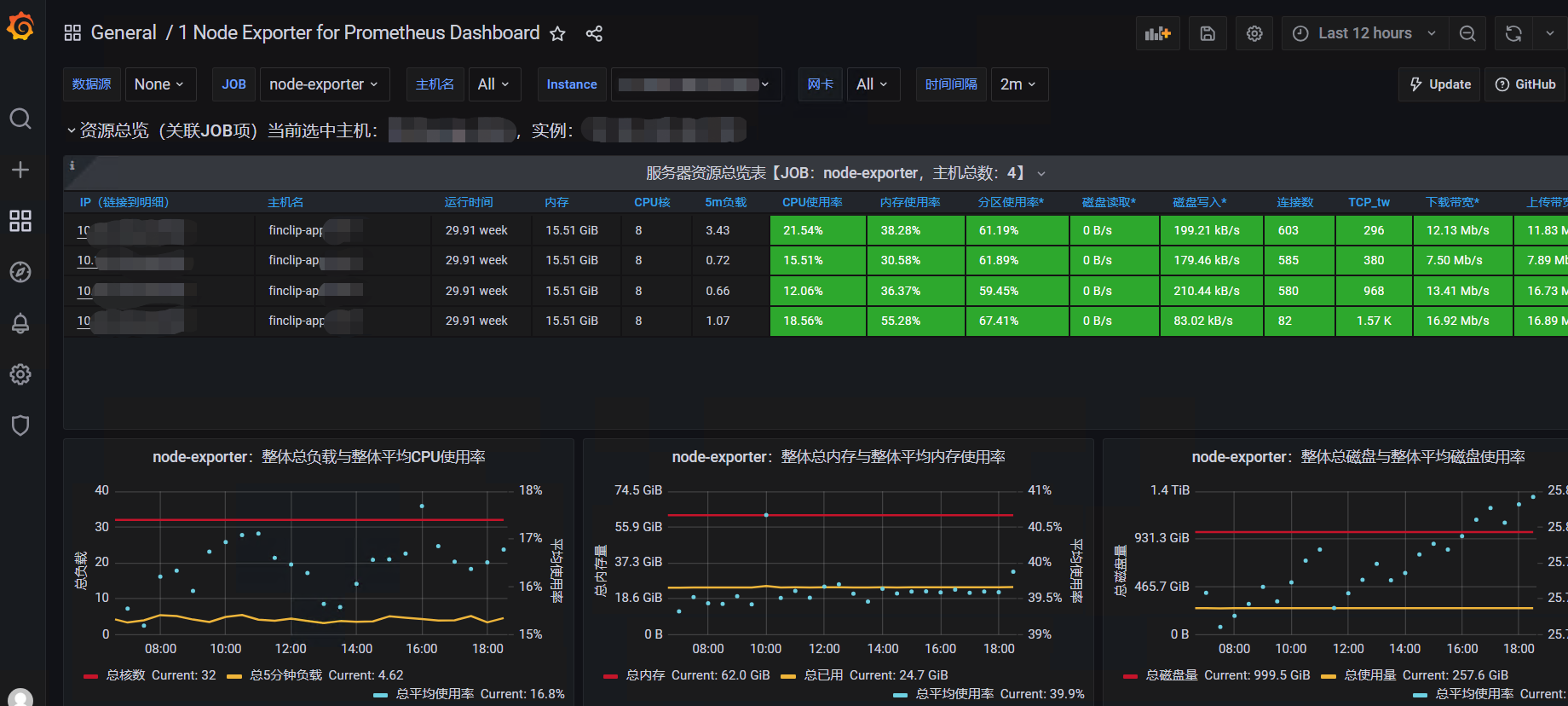Click the Update button
This screenshot has width=1568, height=706.
coord(1440,84)
